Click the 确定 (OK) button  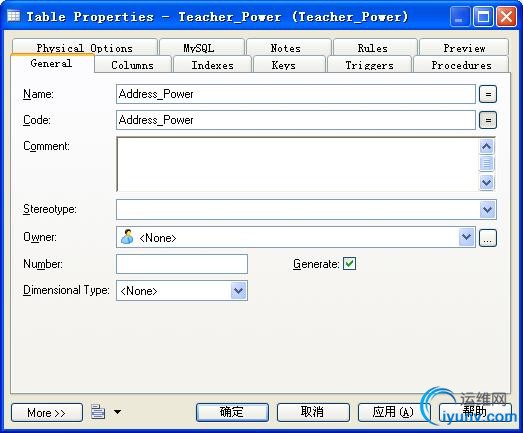[232, 412]
